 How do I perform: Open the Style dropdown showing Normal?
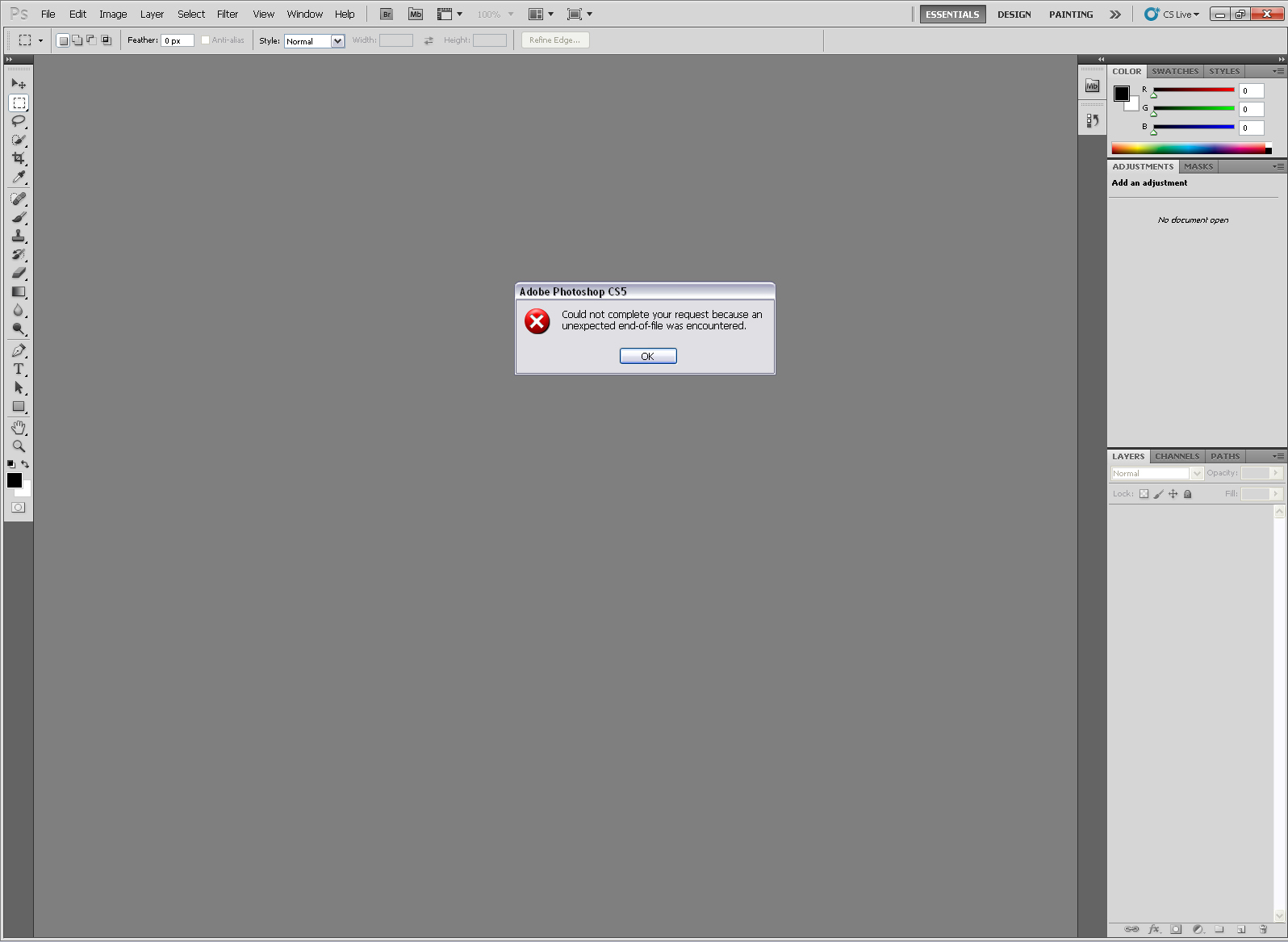[x=315, y=41]
